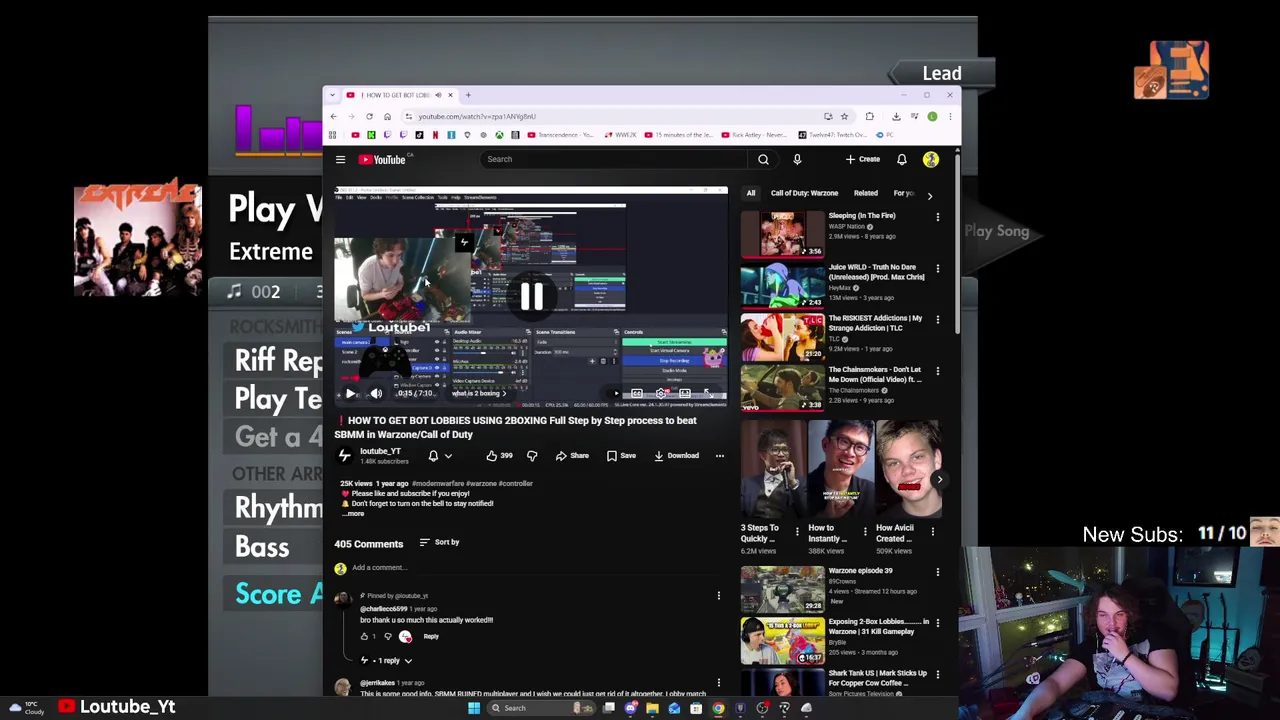
Task: Download the video
Action: pos(677,456)
